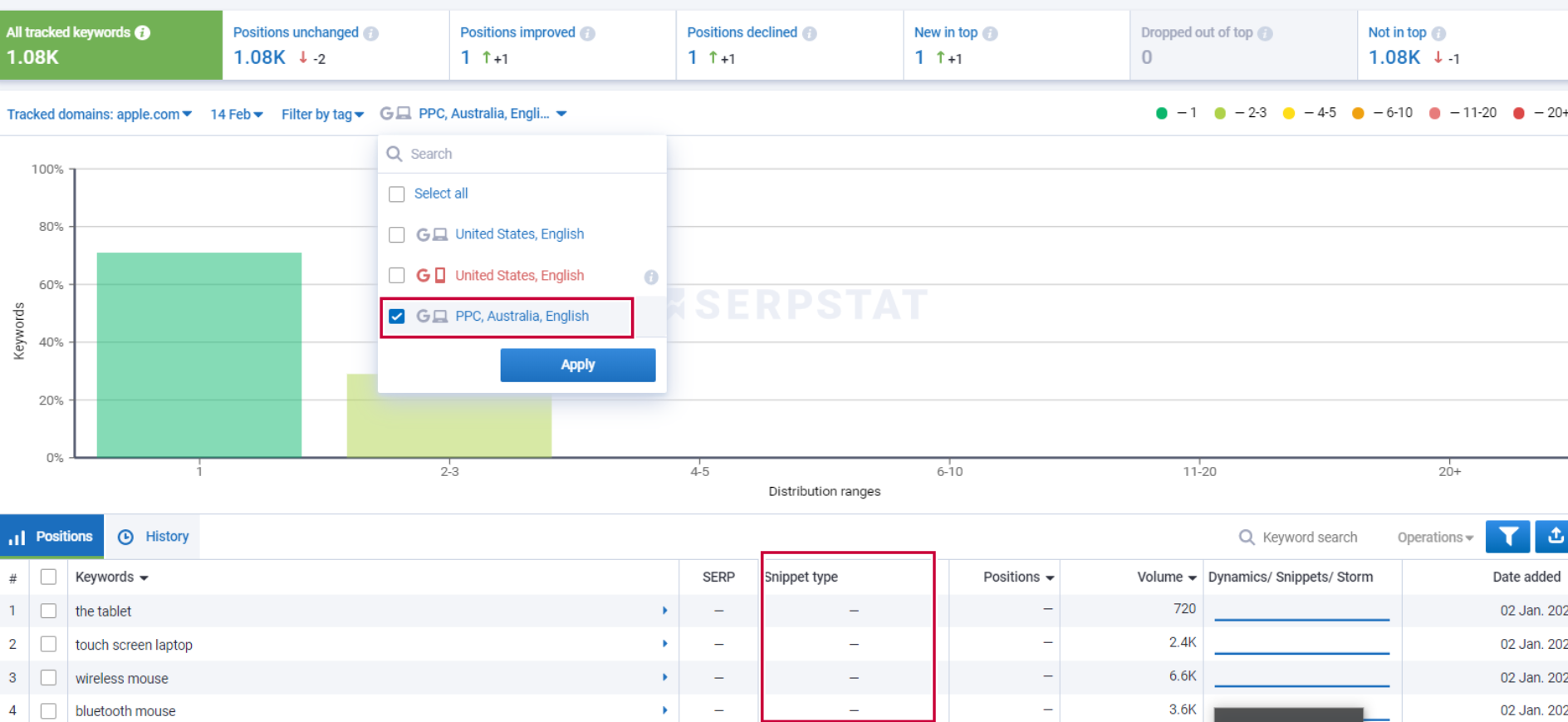This screenshot has width=1568, height=722.
Task: Click info icon next to Positions improved
Action: click(587, 33)
